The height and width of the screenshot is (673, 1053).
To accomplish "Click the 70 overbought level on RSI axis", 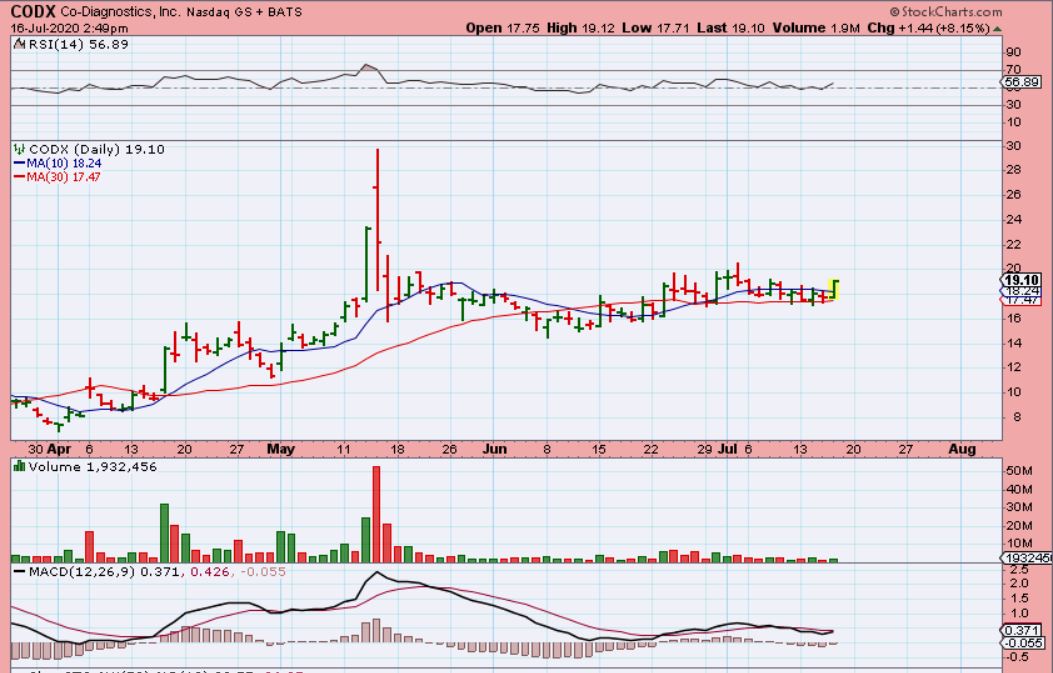I will (1013, 70).
